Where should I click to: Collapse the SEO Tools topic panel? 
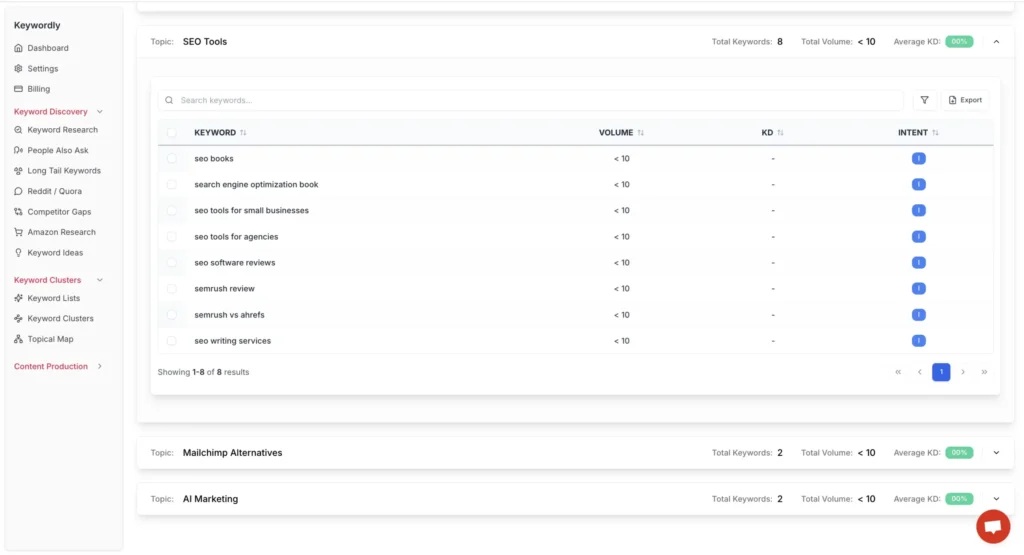tap(996, 42)
